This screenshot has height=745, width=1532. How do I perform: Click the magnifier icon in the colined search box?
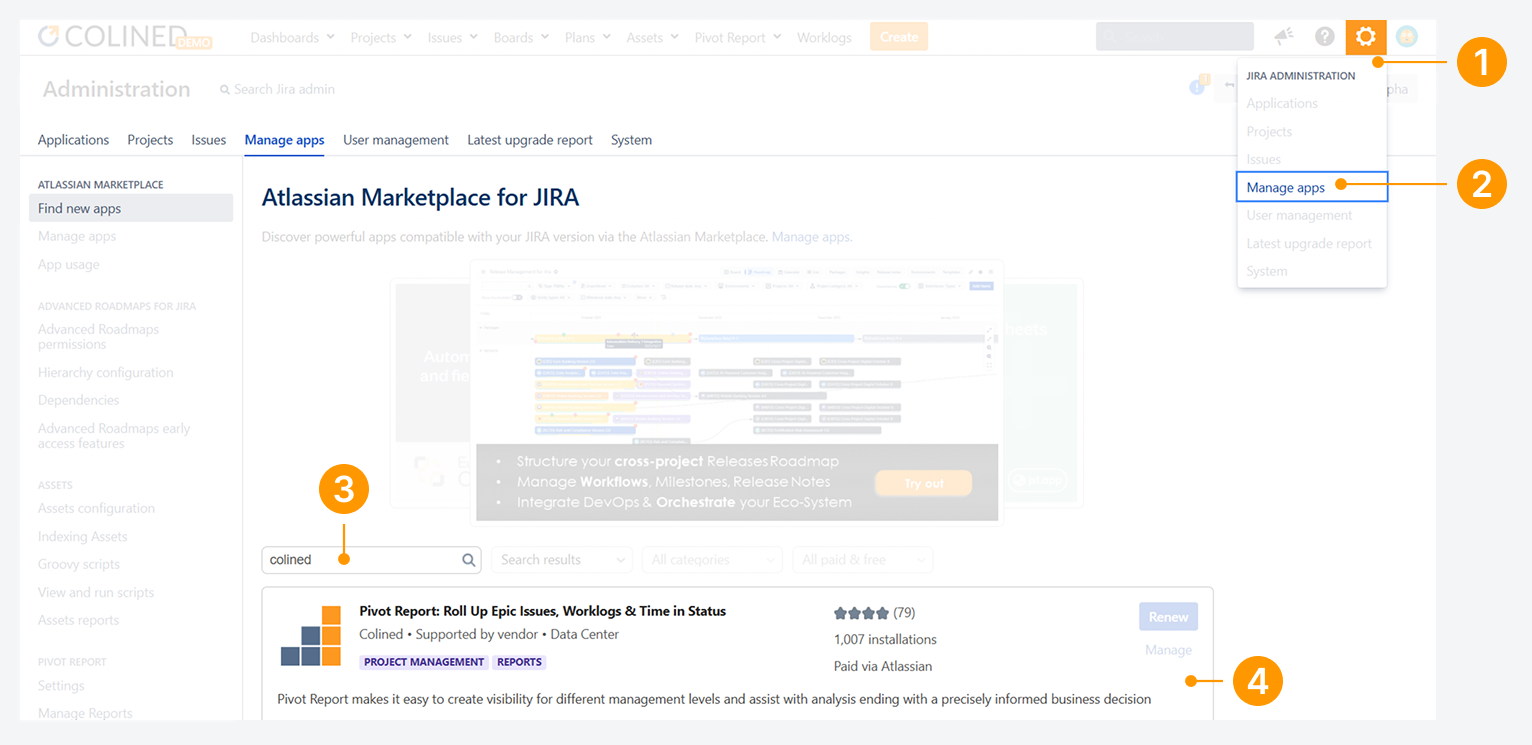pyautogui.click(x=469, y=560)
